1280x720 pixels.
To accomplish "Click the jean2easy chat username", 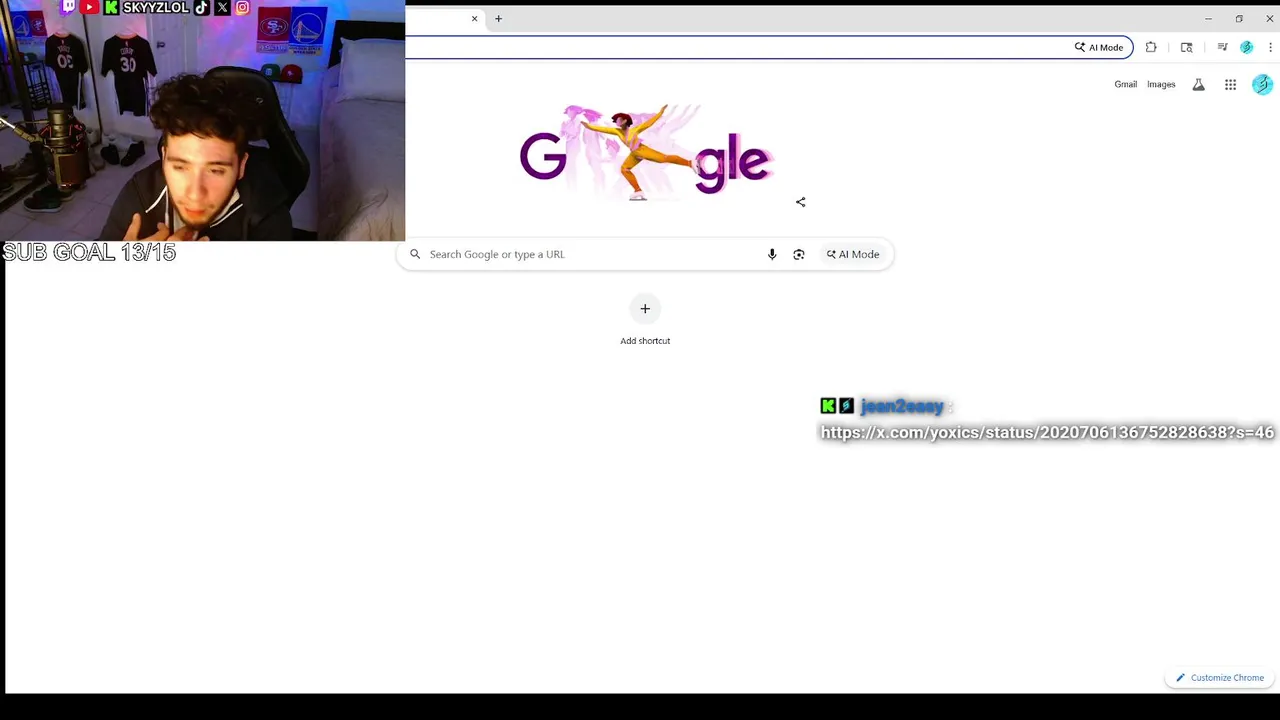I will click(x=902, y=406).
